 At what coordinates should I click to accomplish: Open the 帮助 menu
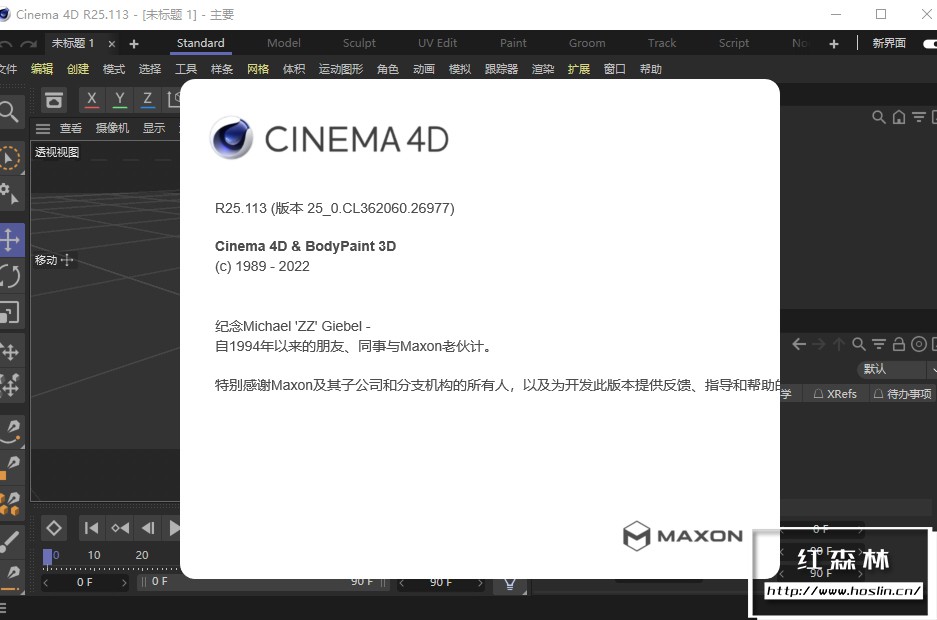coord(651,69)
